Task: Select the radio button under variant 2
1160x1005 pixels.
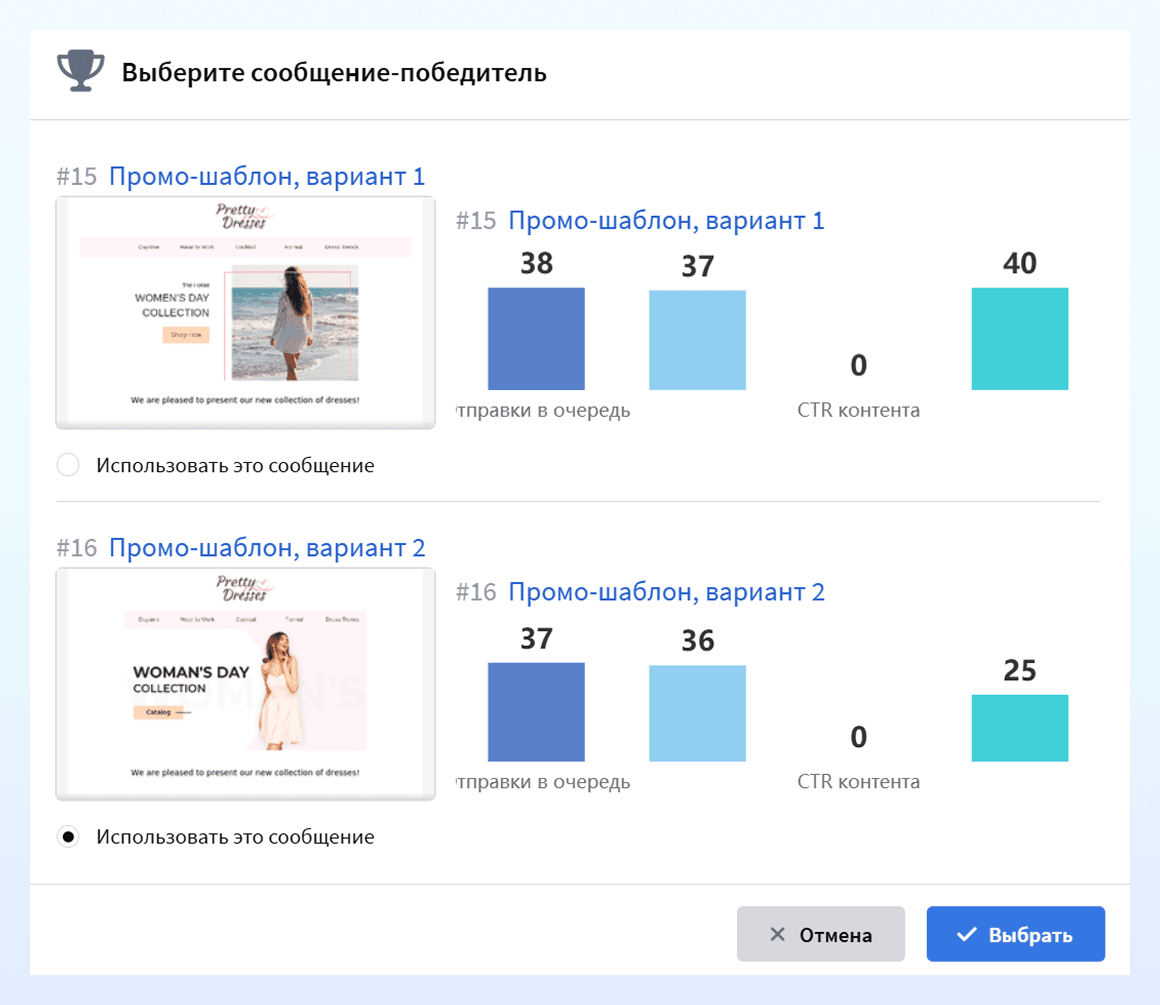Action: [x=68, y=836]
